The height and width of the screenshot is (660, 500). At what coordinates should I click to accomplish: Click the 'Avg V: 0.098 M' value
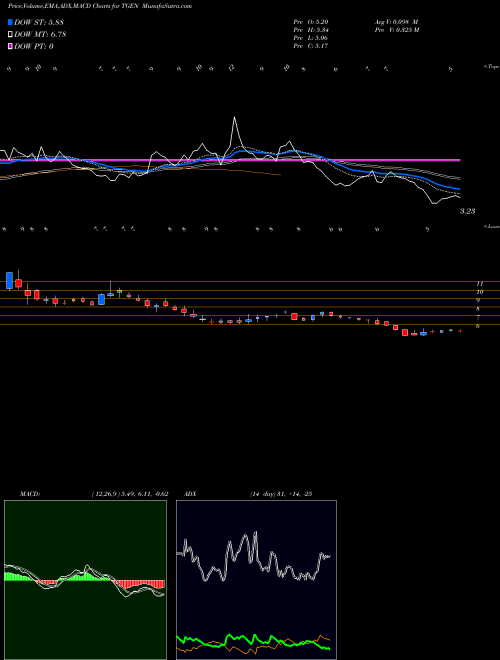point(396,22)
